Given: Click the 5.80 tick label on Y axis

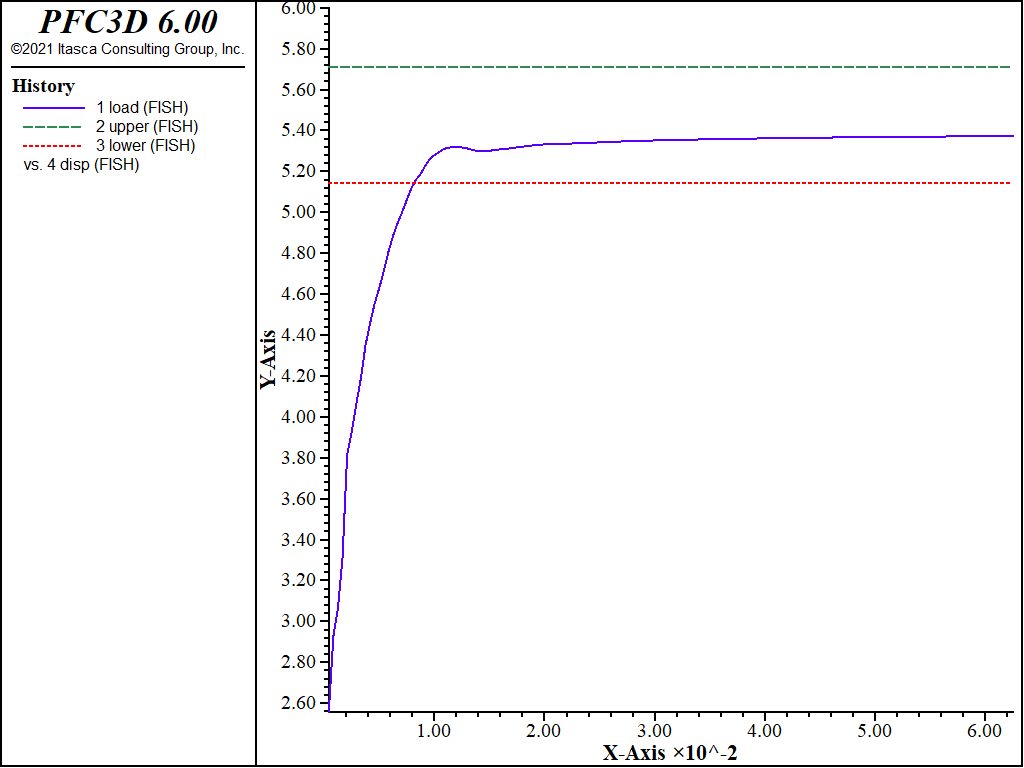Looking at the screenshot, I should tap(298, 49).
